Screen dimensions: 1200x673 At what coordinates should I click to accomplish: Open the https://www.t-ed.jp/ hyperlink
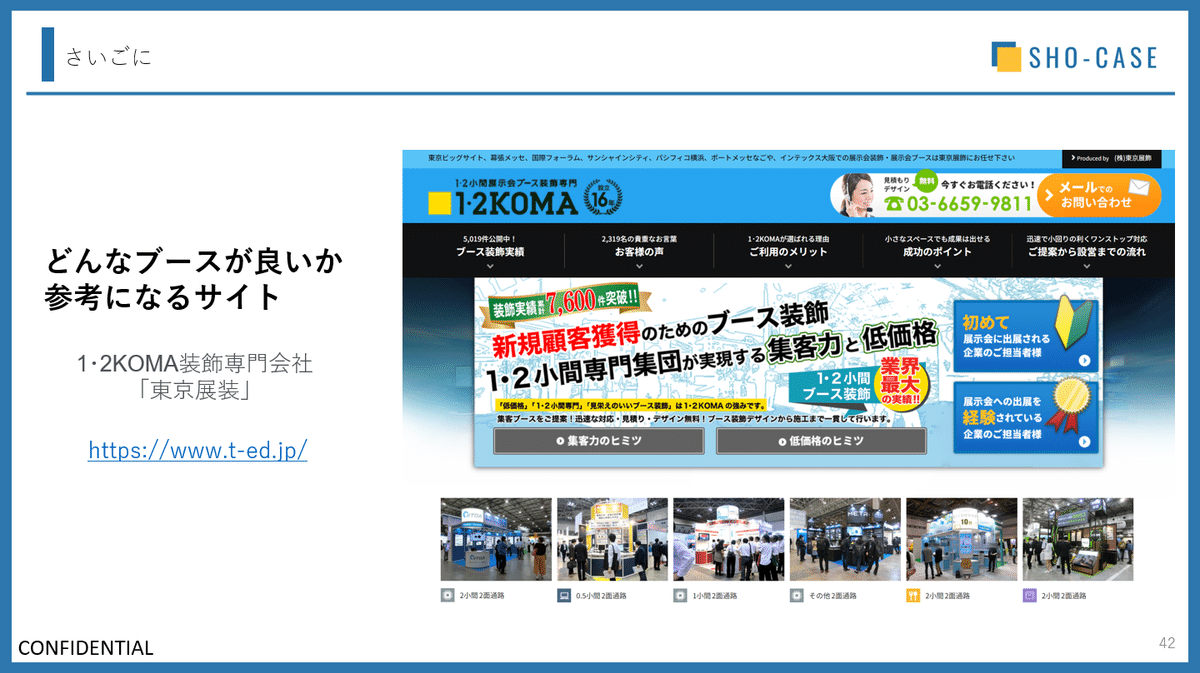pos(198,451)
